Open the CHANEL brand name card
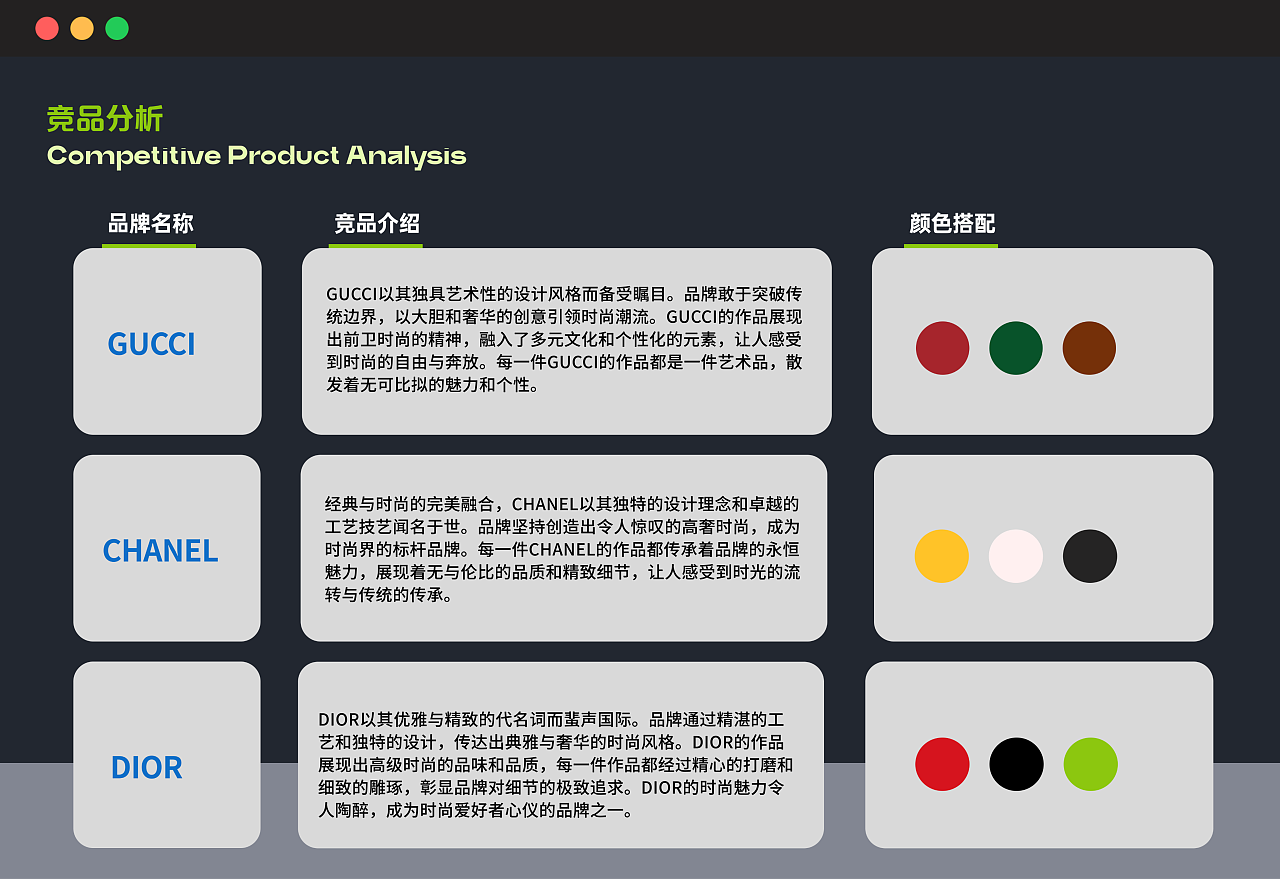The image size is (1280, 879). 167,548
